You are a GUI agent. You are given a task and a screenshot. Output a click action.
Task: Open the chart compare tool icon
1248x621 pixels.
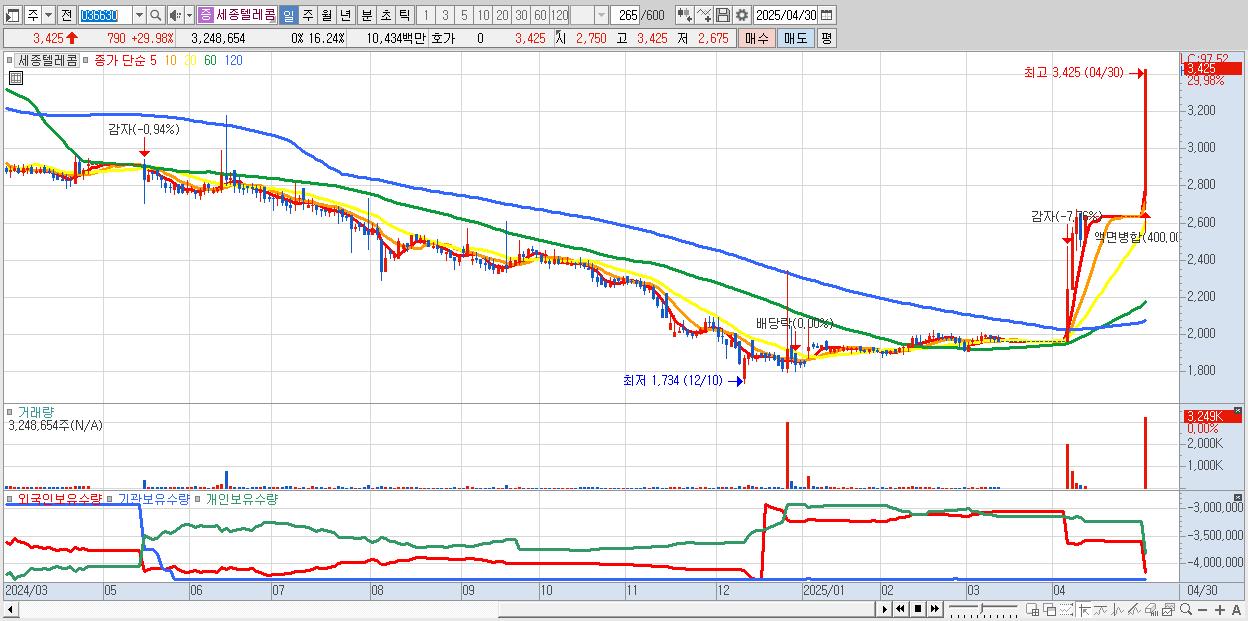tap(685, 15)
